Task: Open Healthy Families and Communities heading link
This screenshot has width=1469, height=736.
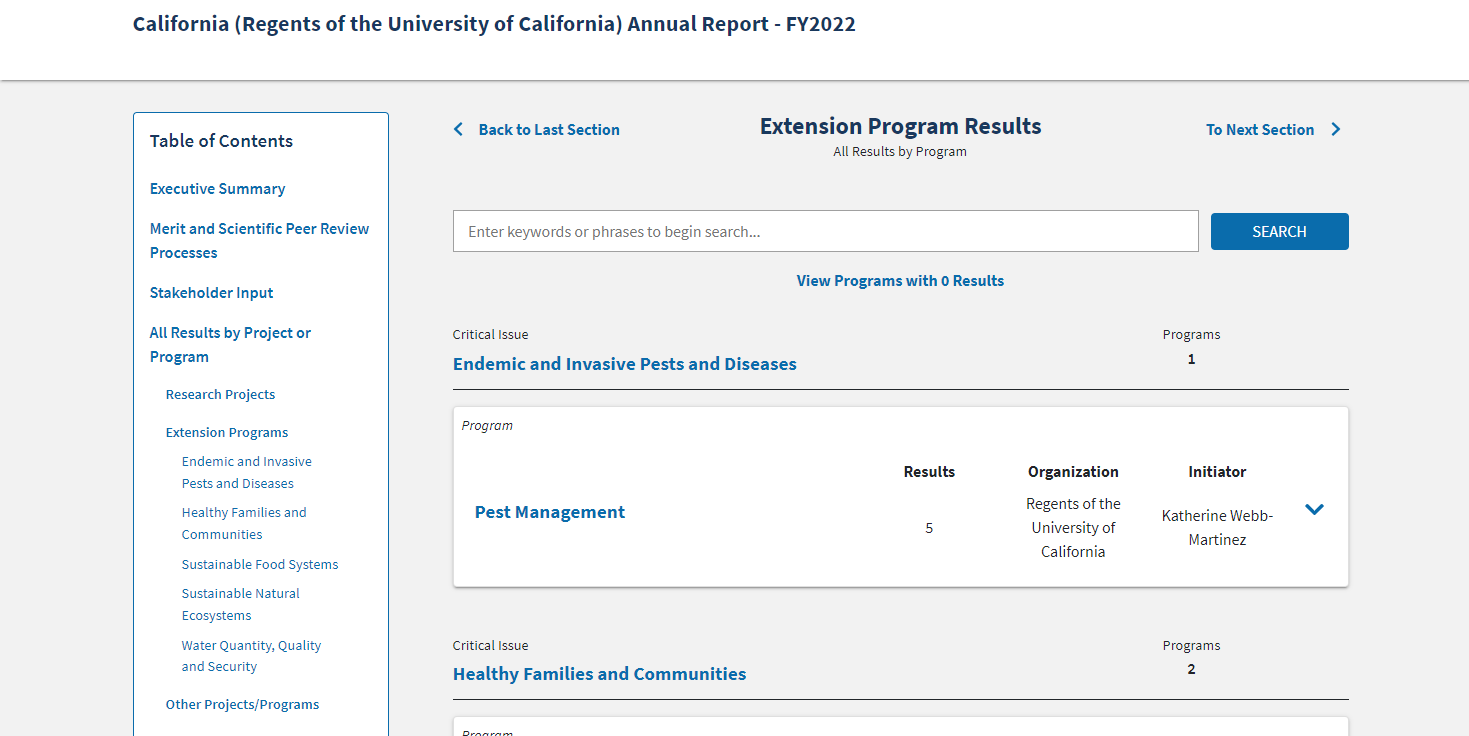Action: [599, 674]
